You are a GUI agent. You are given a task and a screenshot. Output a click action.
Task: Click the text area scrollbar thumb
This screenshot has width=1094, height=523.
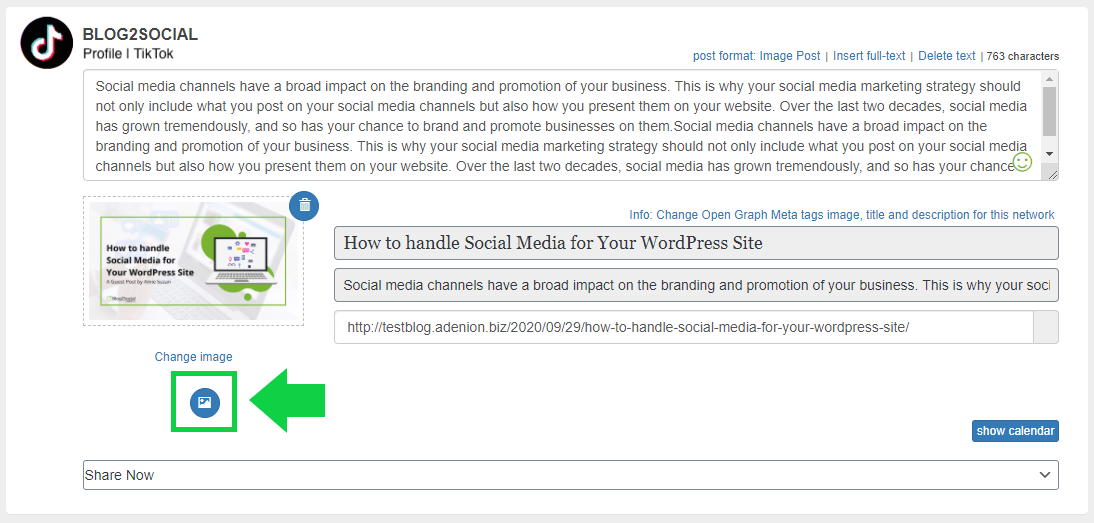click(1049, 112)
